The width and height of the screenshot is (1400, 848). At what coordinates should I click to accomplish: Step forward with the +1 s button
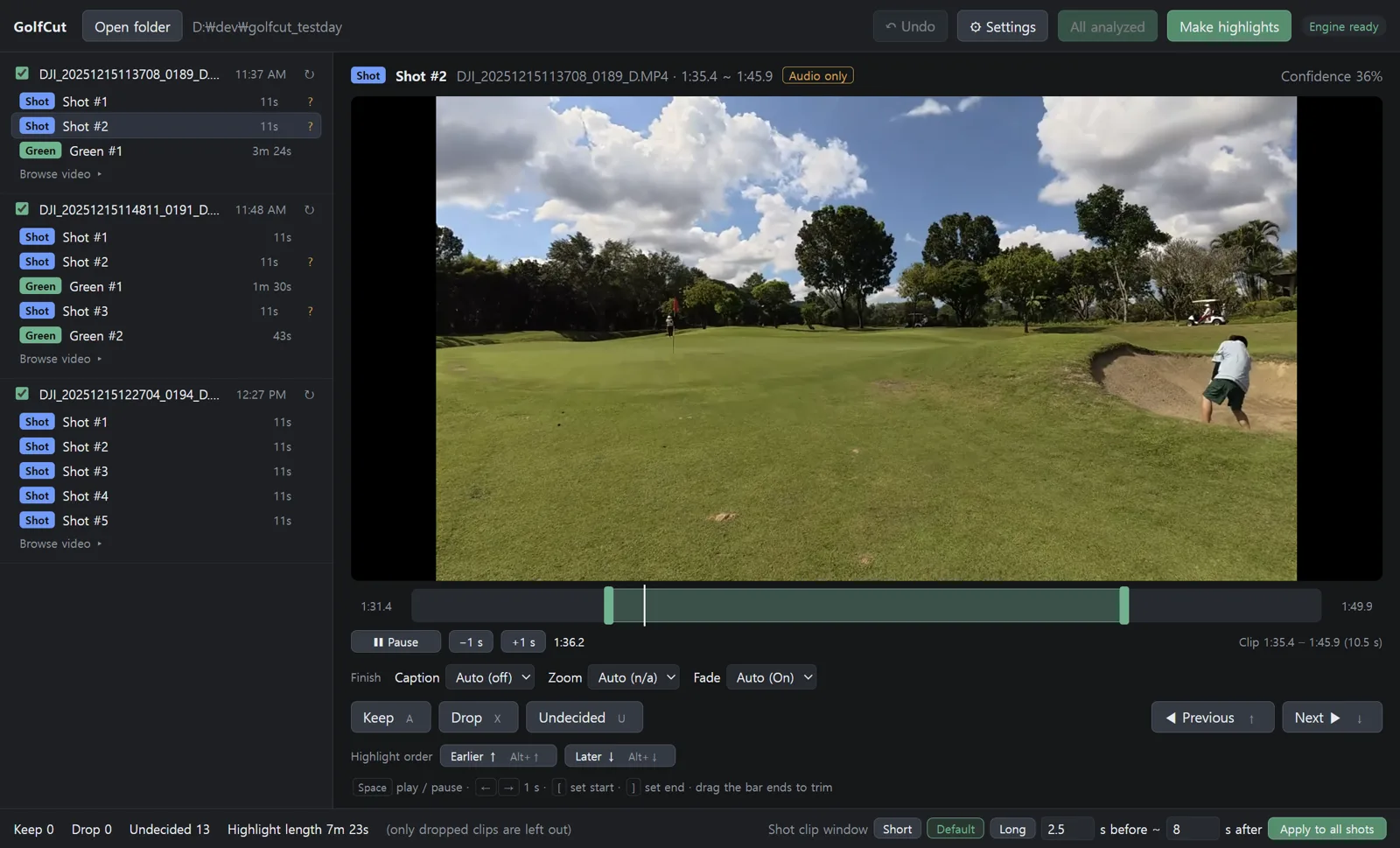(x=523, y=641)
